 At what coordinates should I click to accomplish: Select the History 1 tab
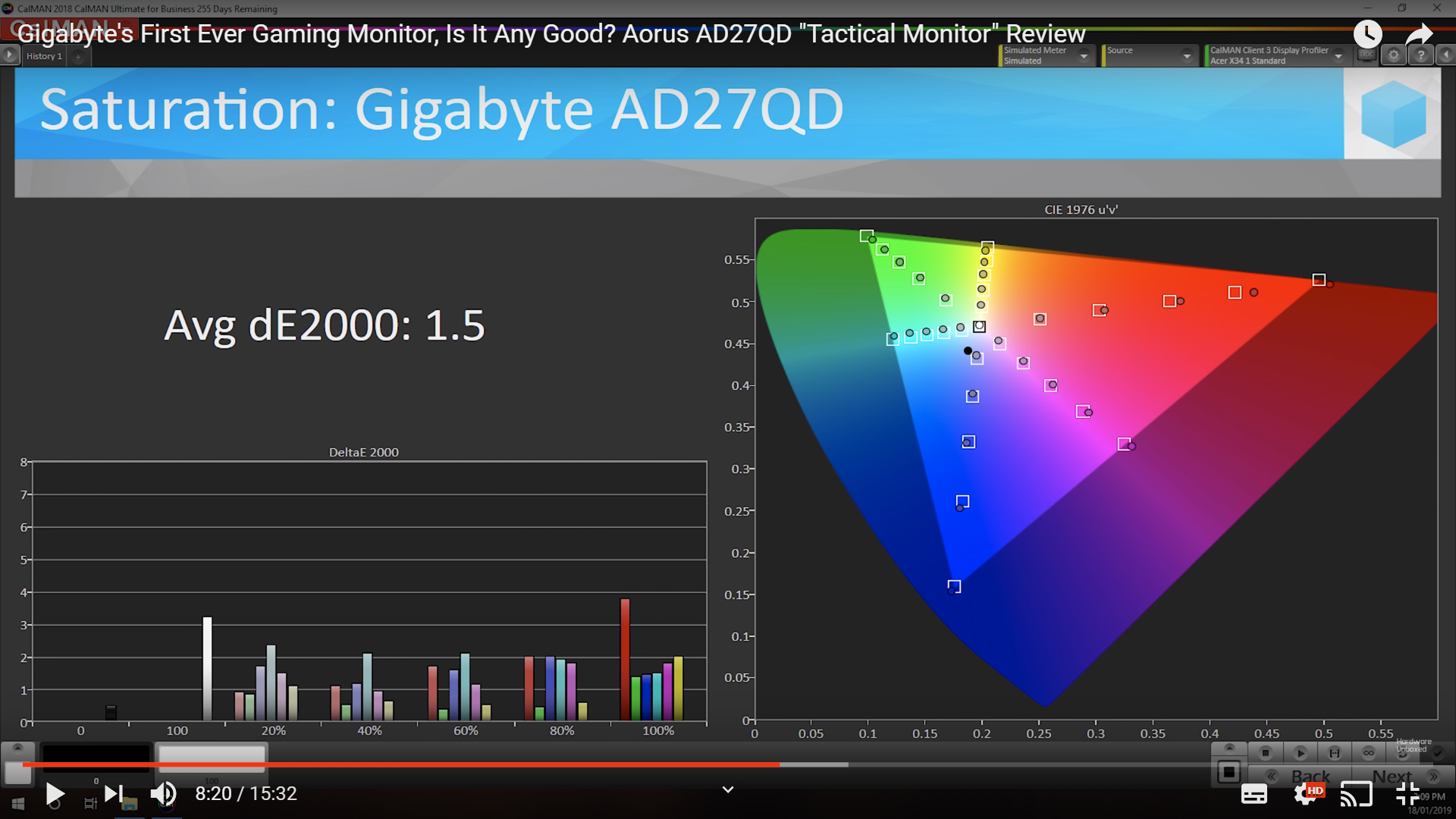click(44, 56)
